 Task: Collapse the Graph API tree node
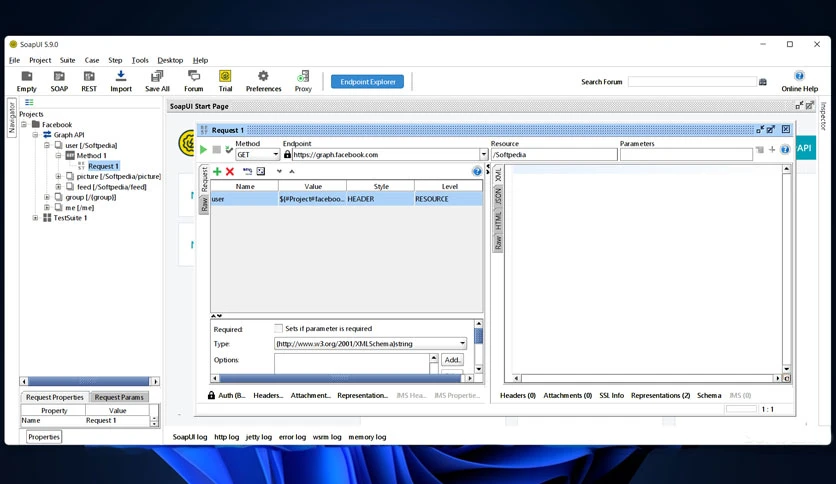(x=35, y=135)
